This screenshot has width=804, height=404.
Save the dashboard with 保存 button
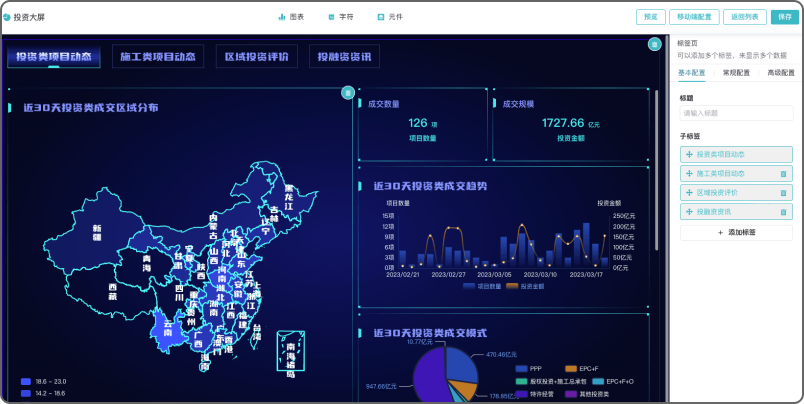click(785, 17)
